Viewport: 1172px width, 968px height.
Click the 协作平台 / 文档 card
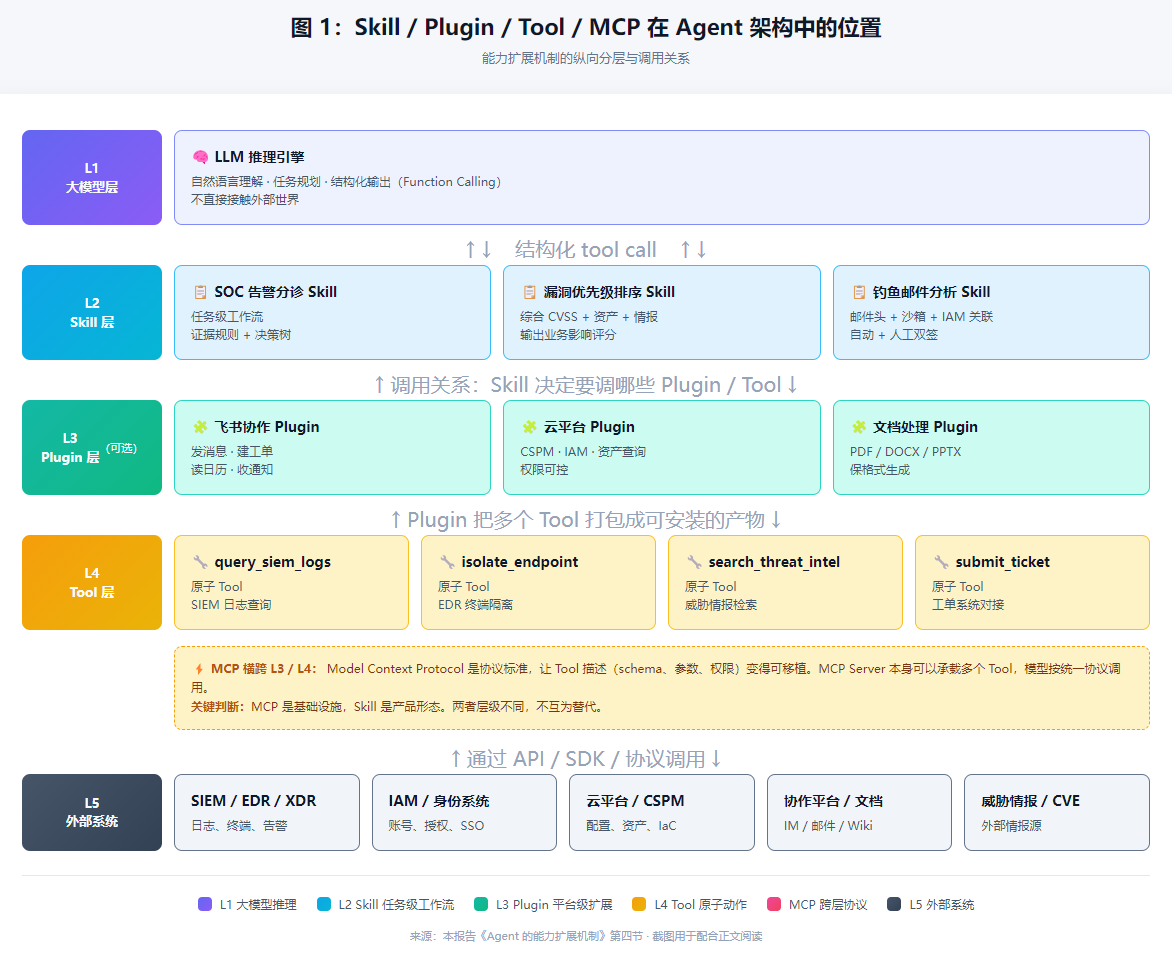[x=860, y=813]
